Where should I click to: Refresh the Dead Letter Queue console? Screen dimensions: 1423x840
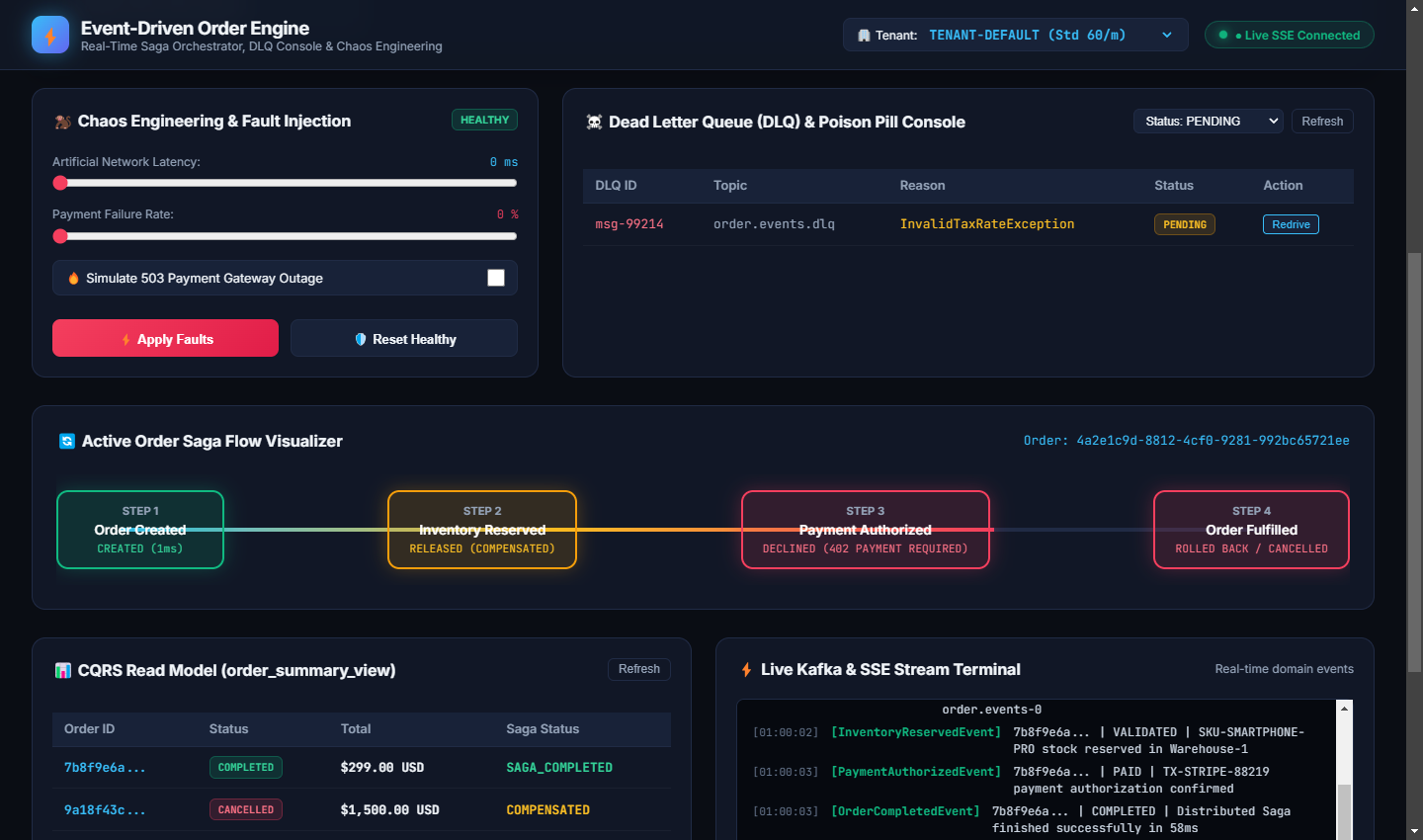point(1322,122)
